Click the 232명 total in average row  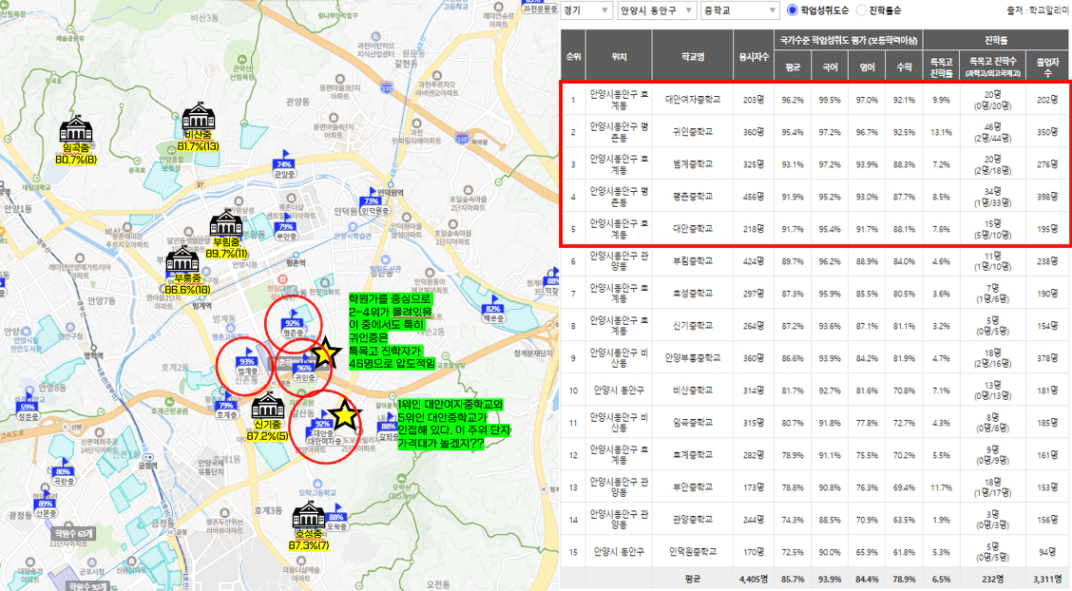coord(993,579)
